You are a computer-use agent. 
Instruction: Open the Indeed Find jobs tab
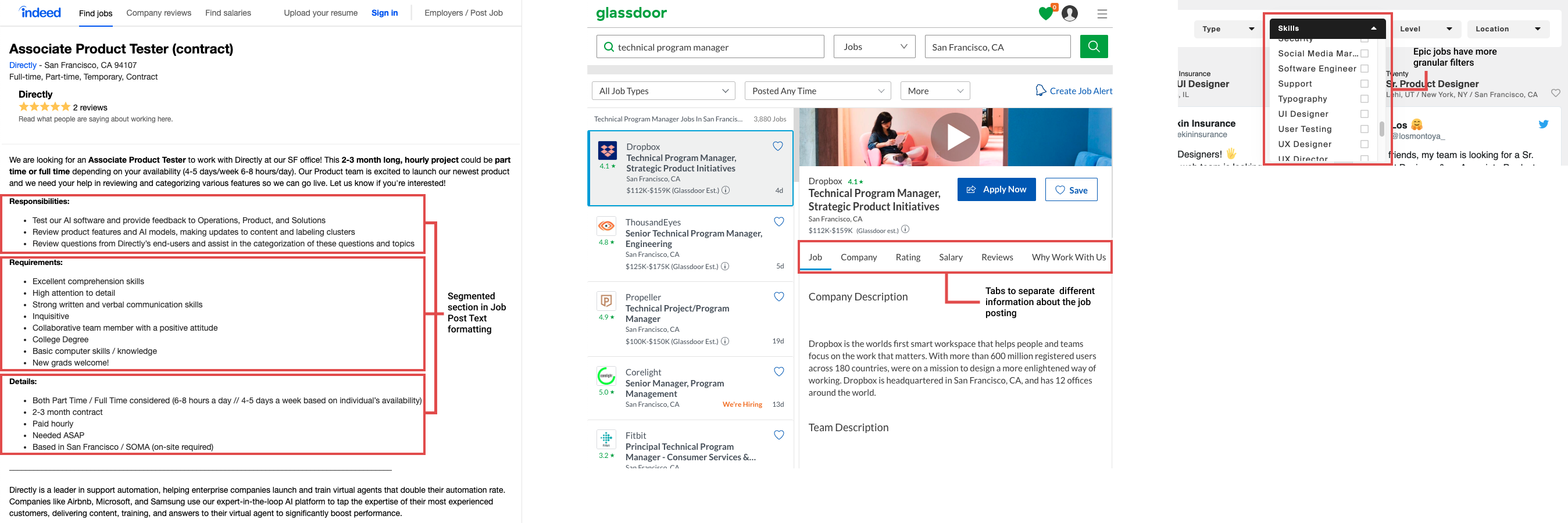point(95,13)
